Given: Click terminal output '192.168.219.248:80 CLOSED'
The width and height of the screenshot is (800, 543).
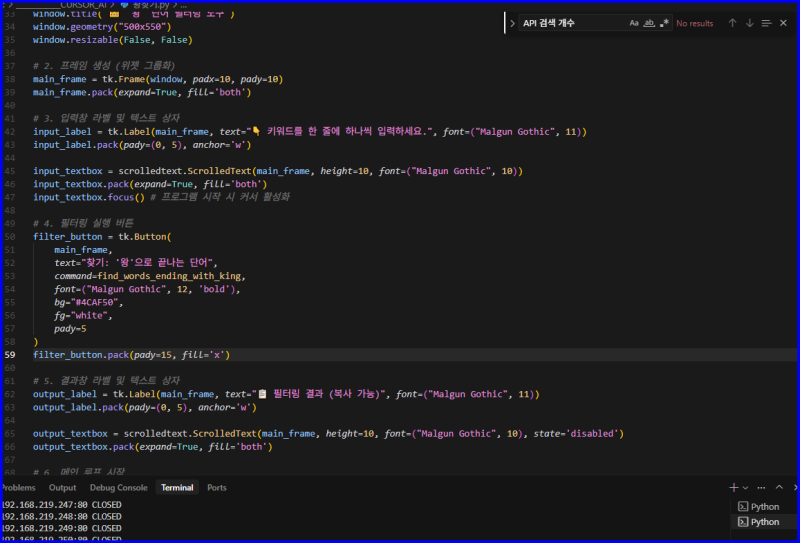Looking at the screenshot, I should [x=61, y=516].
